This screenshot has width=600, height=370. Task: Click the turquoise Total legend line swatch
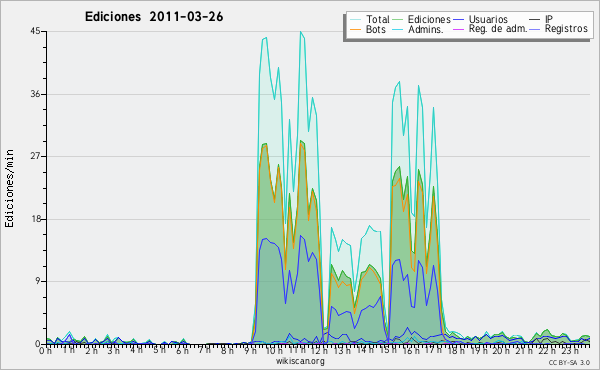(x=355, y=20)
